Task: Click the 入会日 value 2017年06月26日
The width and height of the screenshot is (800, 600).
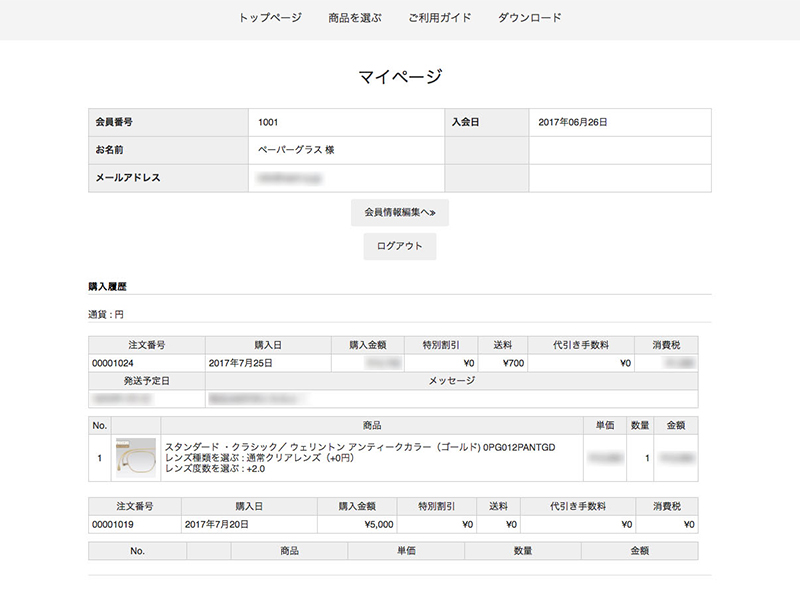Action: coord(572,122)
